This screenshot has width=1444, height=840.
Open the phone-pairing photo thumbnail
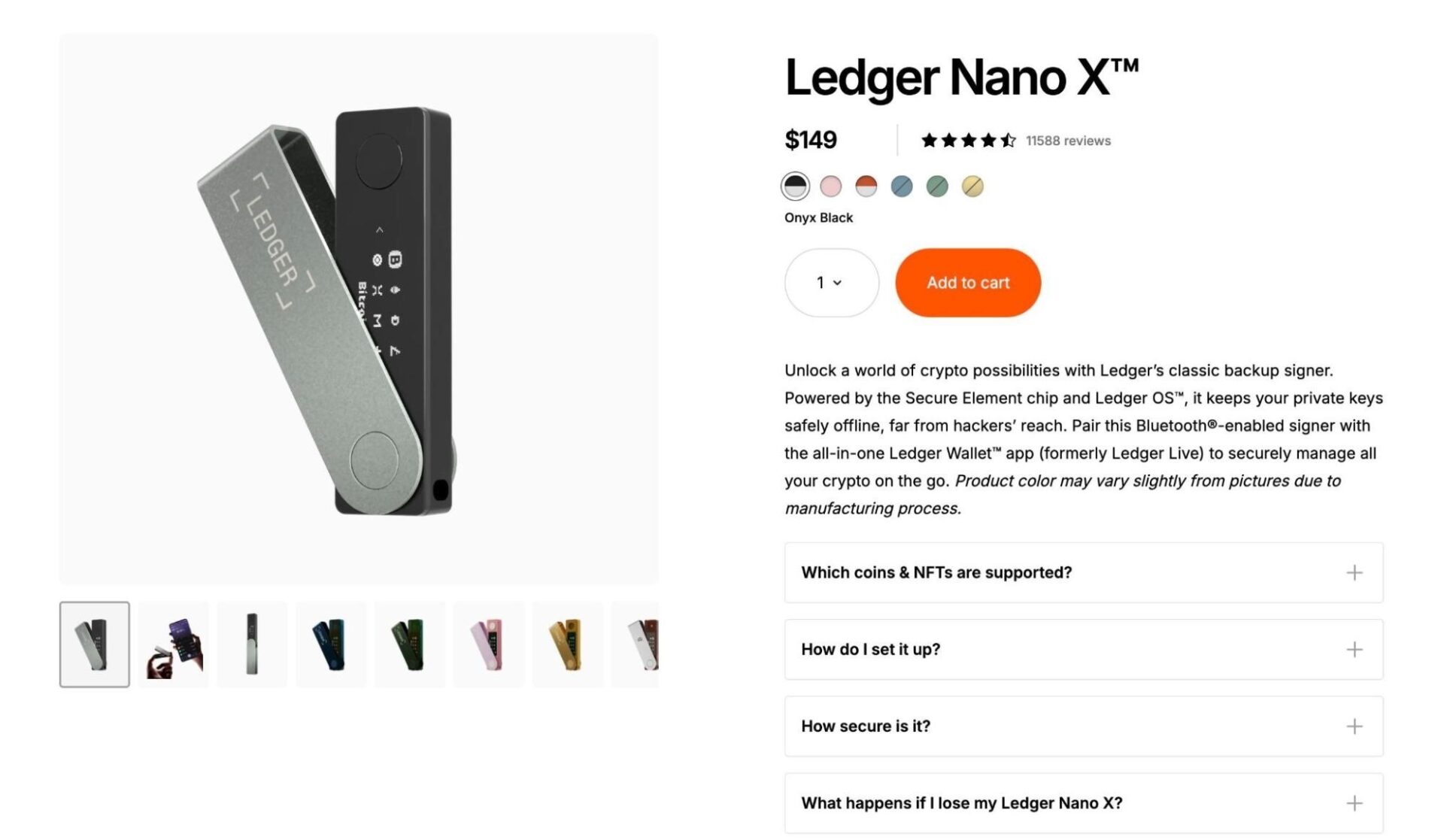pyautogui.click(x=173, y=644)
